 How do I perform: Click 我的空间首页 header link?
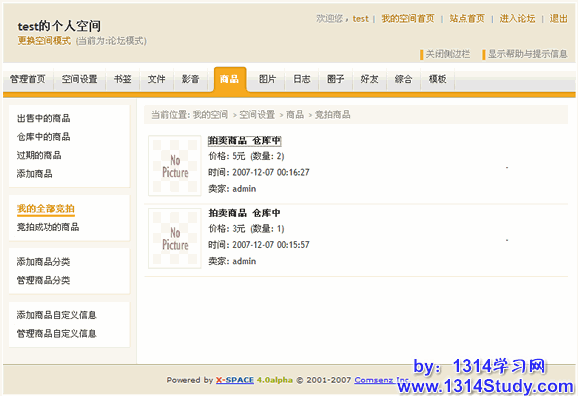click(x=408, y=18)
